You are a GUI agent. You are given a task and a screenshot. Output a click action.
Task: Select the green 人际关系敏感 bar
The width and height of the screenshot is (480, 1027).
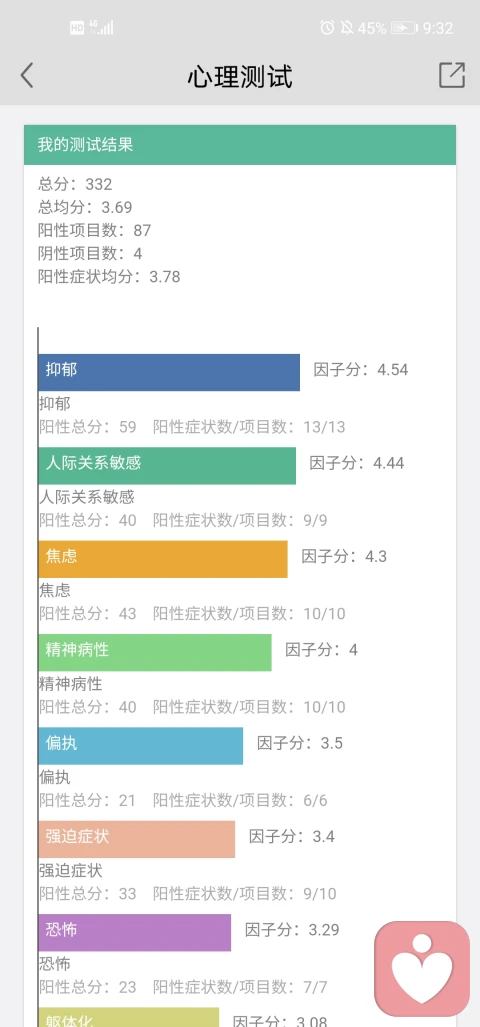167,466
